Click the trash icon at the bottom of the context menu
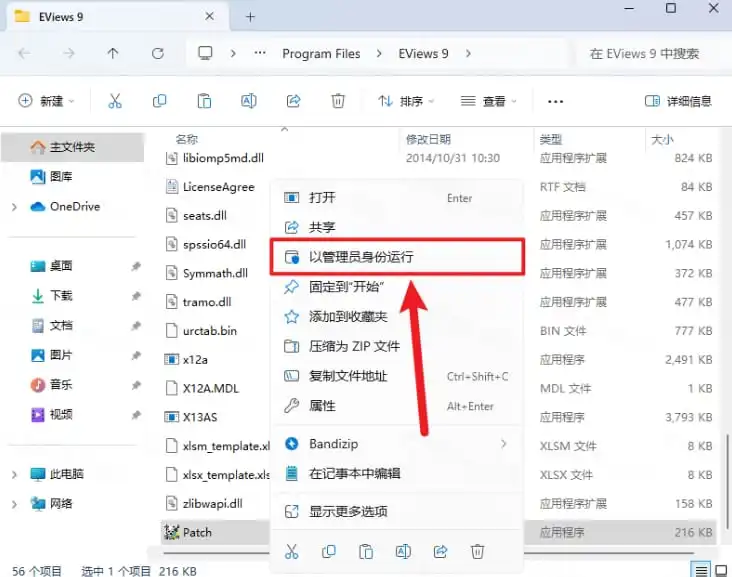732x577 pixels. click(477, 552)
